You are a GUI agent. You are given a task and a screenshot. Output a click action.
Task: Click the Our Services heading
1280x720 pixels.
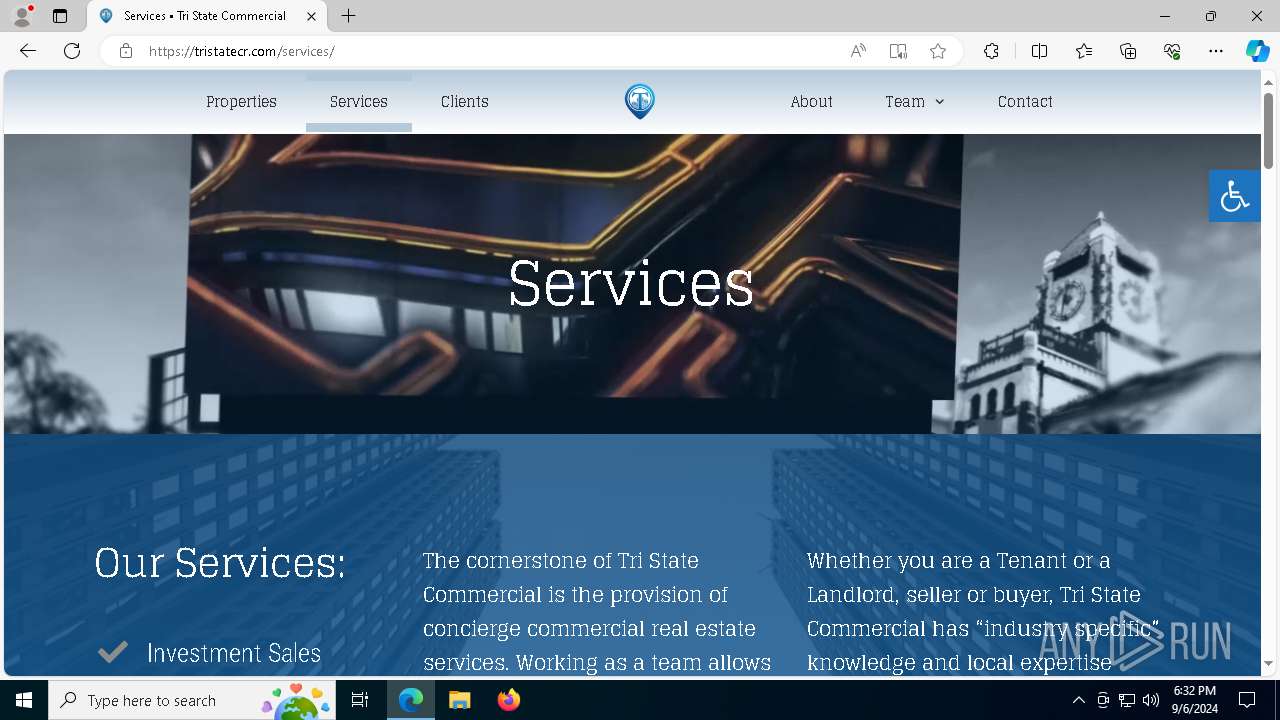coord(220,563)
